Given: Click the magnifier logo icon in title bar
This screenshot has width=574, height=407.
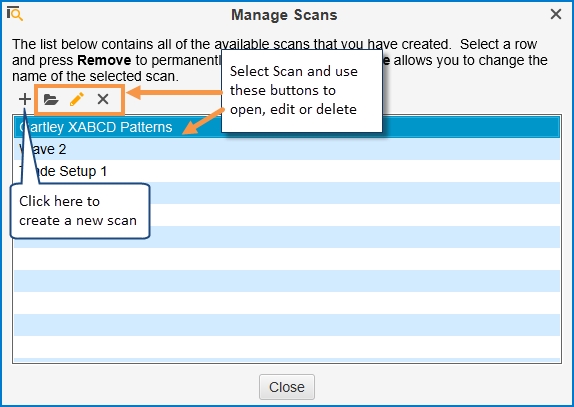Looking at the screenshot, I should [x=15, y=14].
